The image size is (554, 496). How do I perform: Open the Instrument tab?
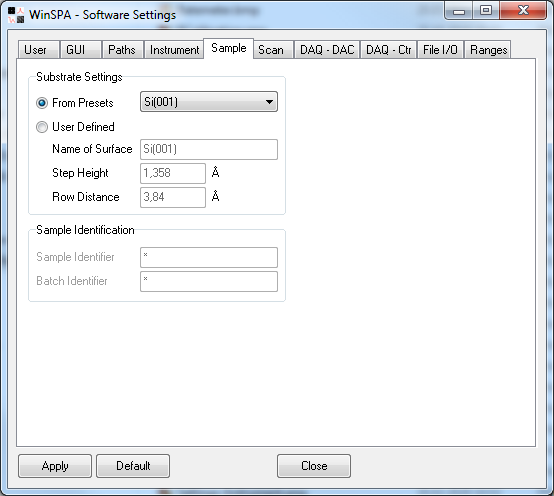[175, 50]
